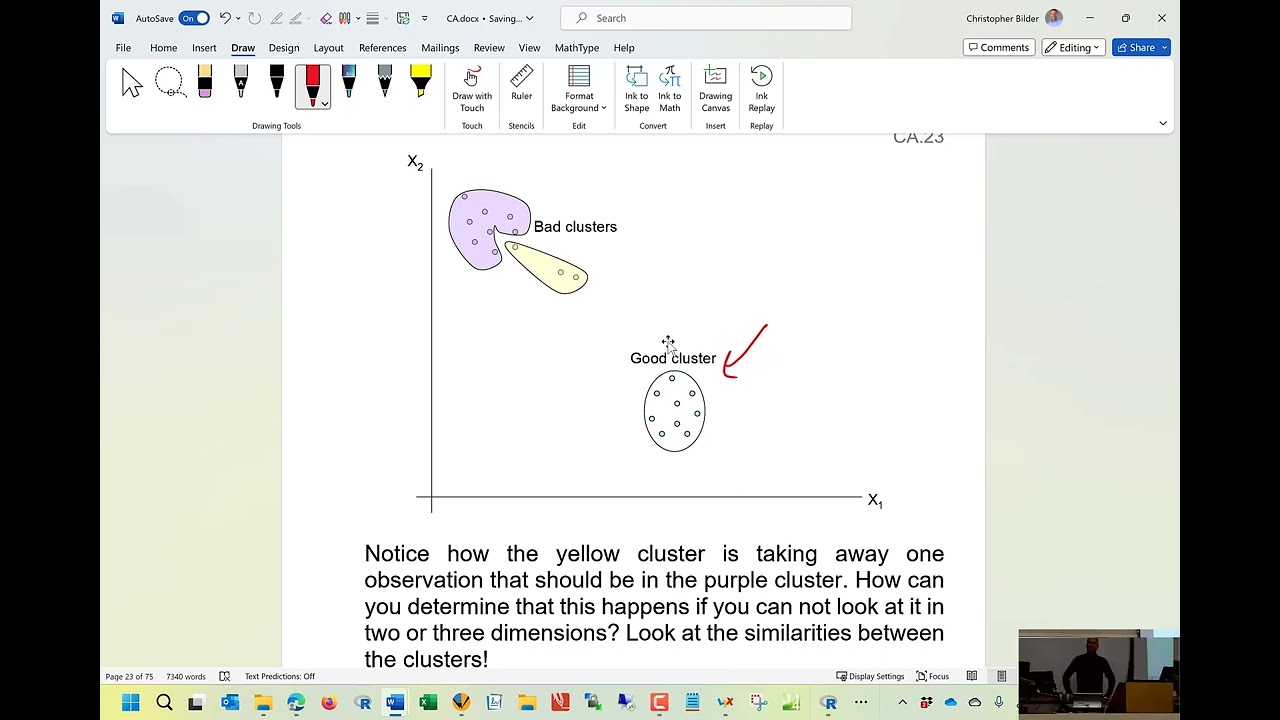Click the Bad clusters text label
This screenshot has width=1280, height=720.
click(575, 227)
